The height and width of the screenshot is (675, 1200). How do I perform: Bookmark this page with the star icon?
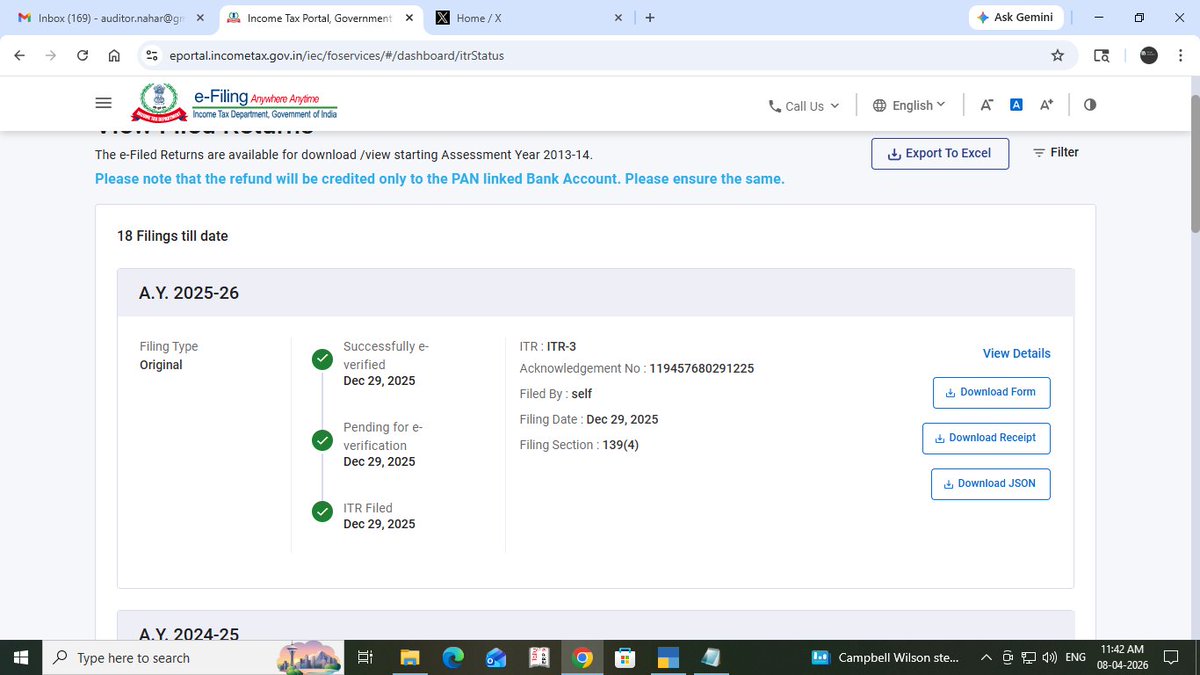pos(1057,56)
